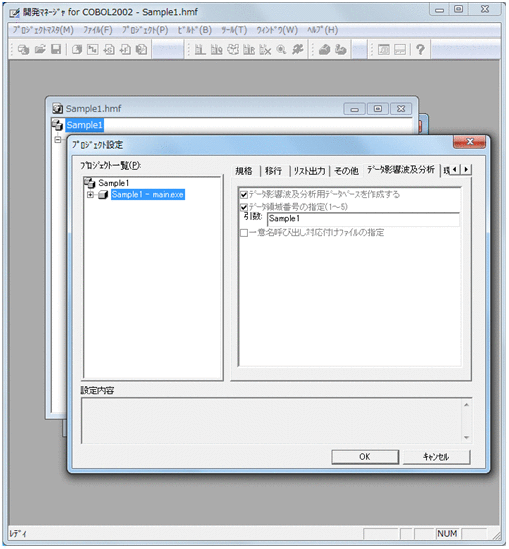Click the build icon marked with an X
509x549 pixels.
[x=265, y=50]
